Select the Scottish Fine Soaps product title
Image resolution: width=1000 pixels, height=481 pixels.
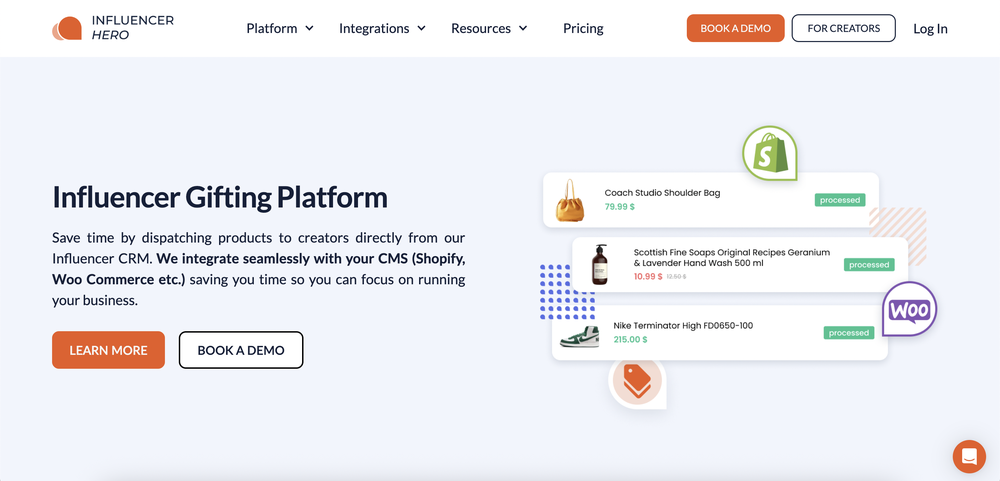pyautogui.click(x=732, y=257)
